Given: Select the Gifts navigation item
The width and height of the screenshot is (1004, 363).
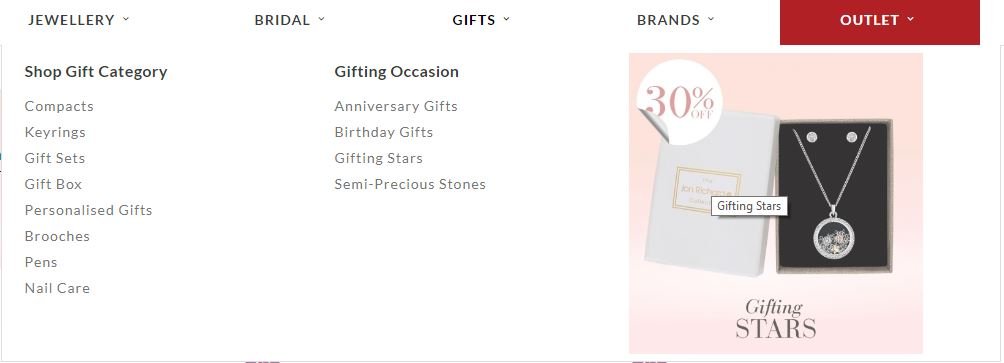Looking at the screenshot, I should pyautogui.click(x=474, y=20).
